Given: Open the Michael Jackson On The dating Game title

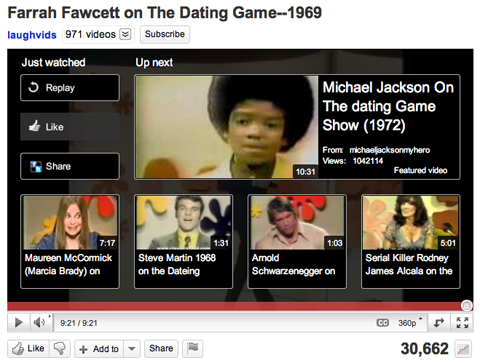Looking at the screenshot, I should (388, 106).
